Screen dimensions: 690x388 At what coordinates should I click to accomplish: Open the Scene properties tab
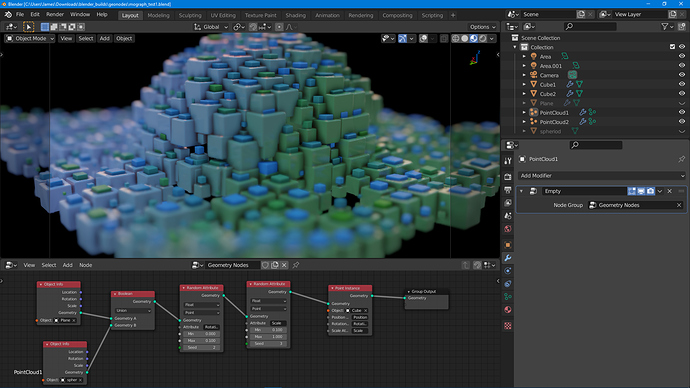pos(508,216)
